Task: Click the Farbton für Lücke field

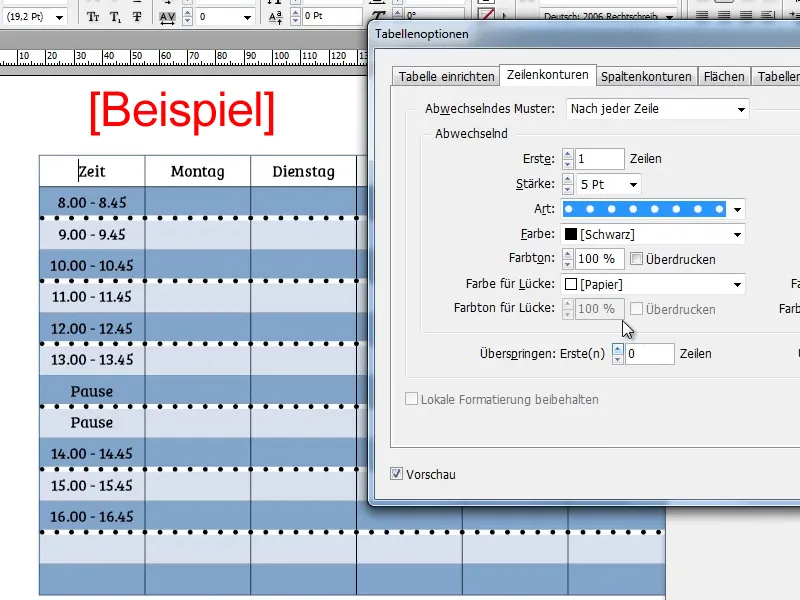Action: pyautogui.click(x=599, y=309)
